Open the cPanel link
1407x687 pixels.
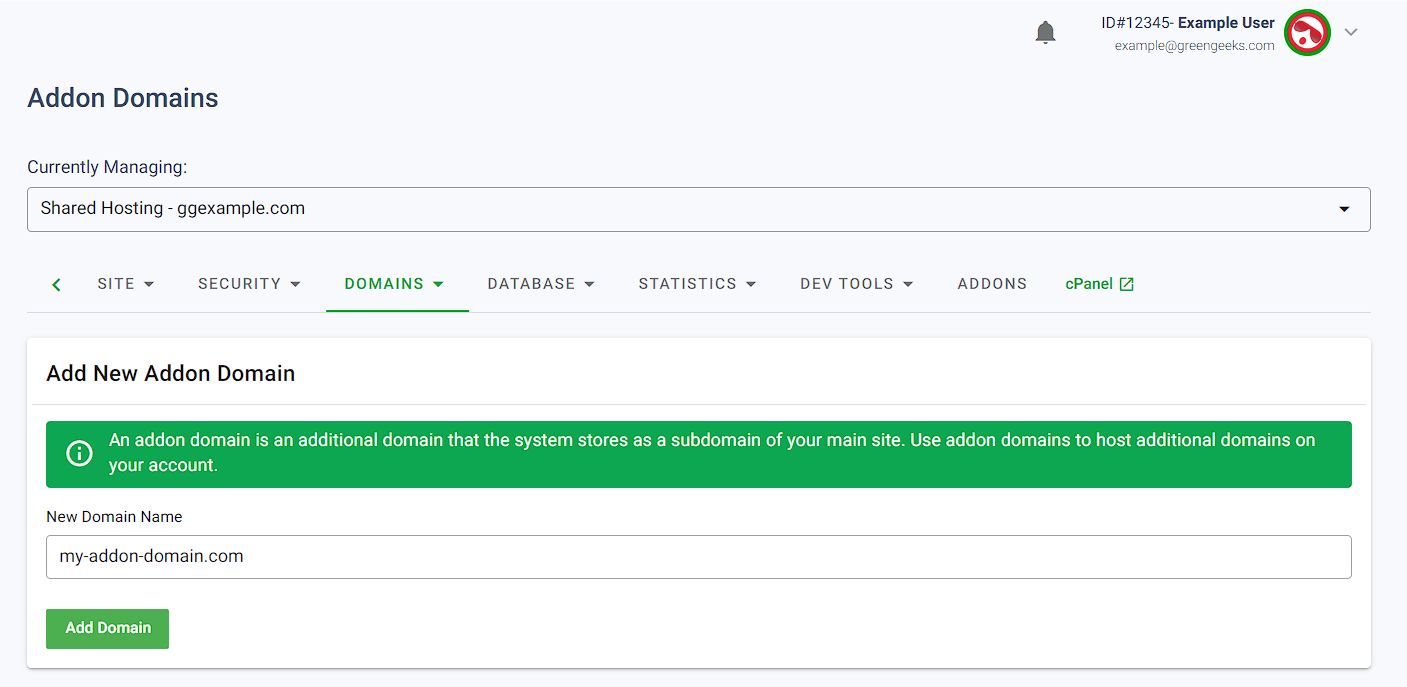click(x=1089, y=284)
